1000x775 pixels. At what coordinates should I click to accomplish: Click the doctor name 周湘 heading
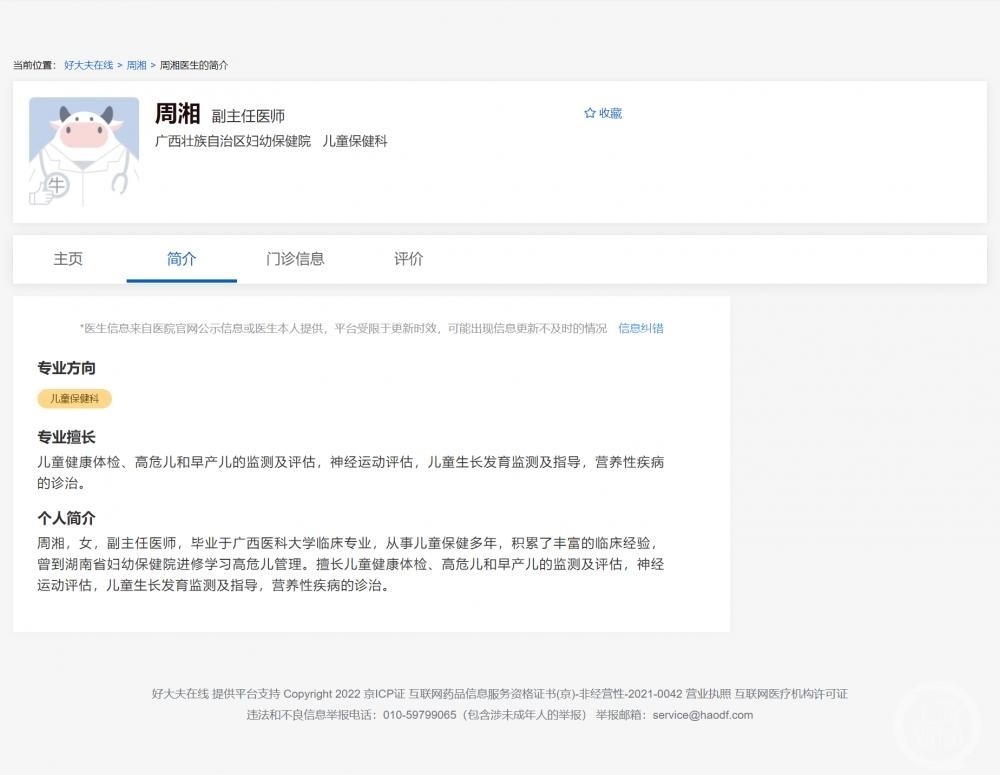pos(177,114)
